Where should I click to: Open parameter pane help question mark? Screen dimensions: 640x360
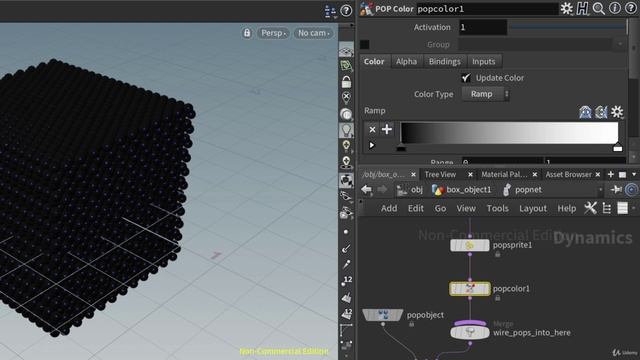pos(631,9)
